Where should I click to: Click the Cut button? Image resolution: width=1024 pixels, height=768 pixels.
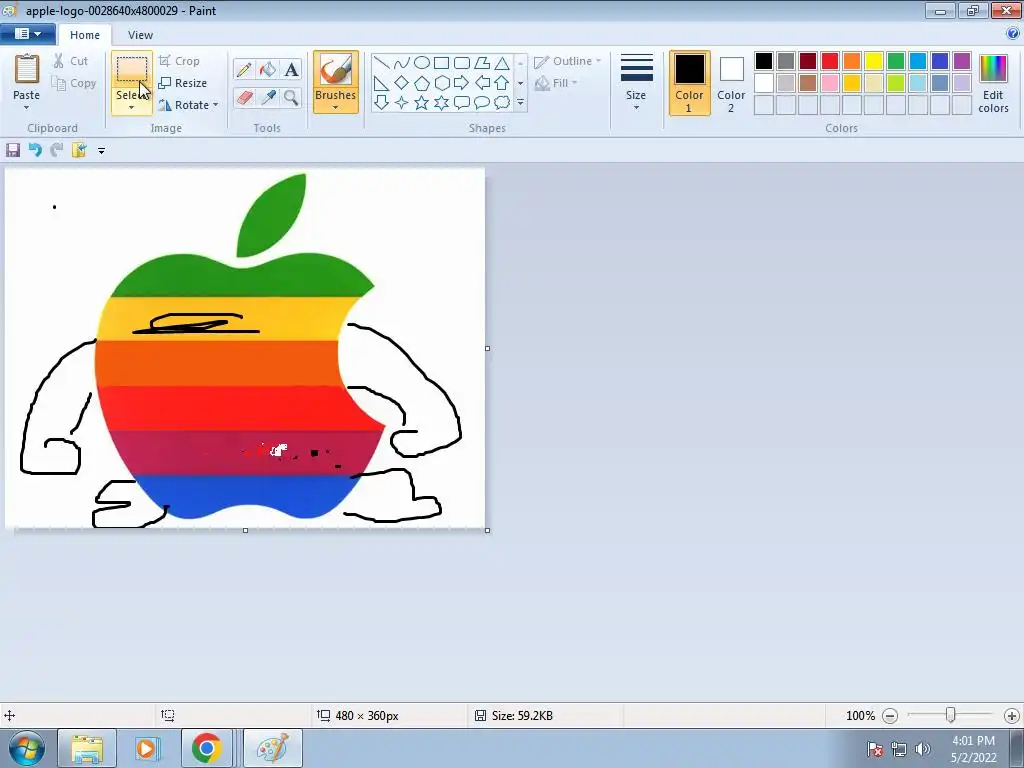tap(71, 61)
